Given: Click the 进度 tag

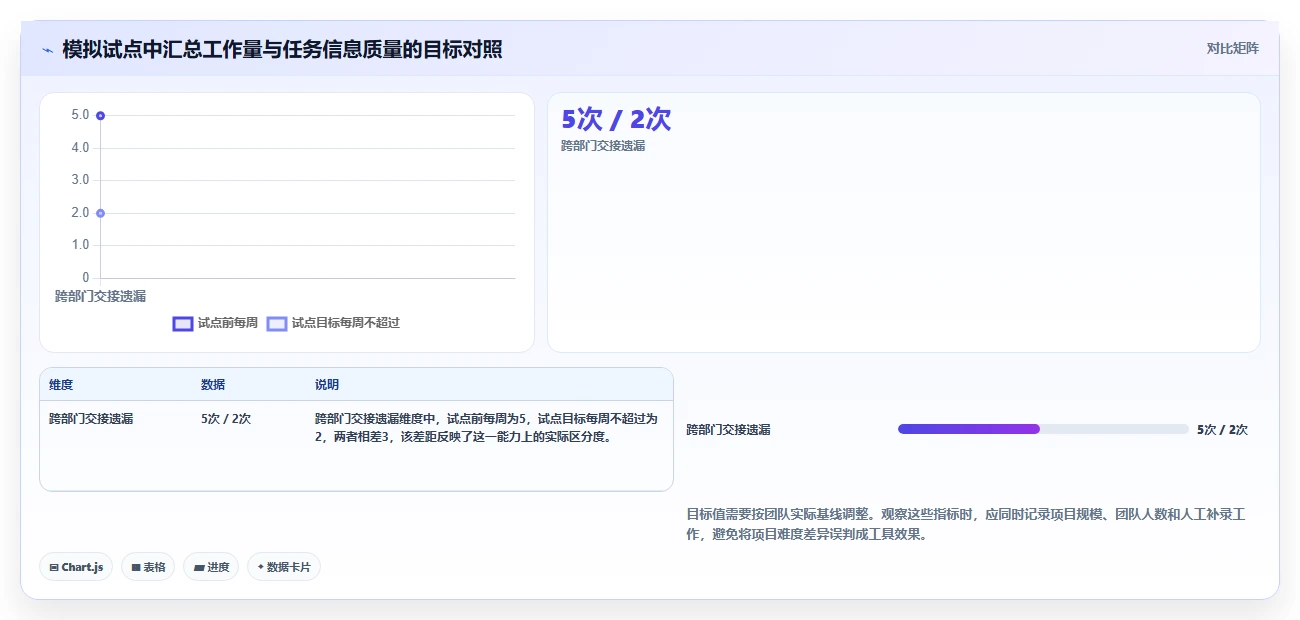Looking at the screenshot, I should pyautogui.click(x=211, y=567).
